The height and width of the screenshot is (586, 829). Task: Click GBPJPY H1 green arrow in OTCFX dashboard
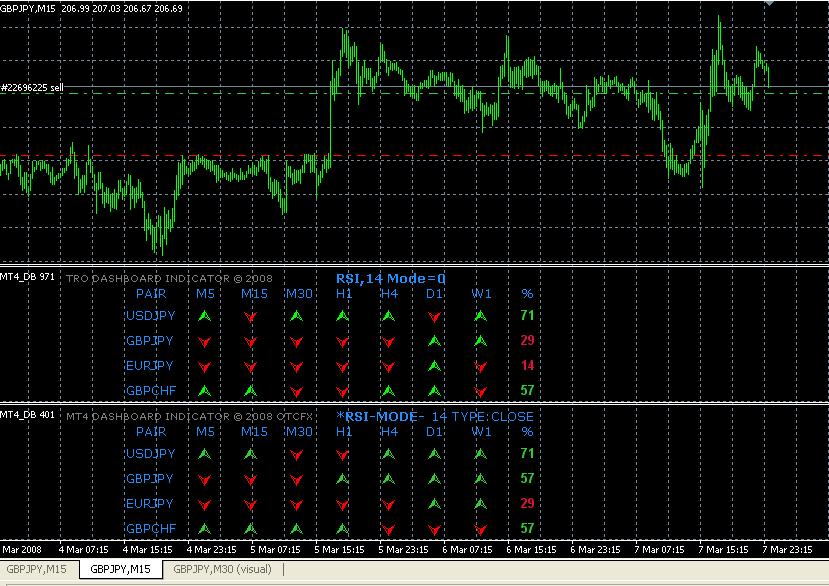[x=342, y=479]
